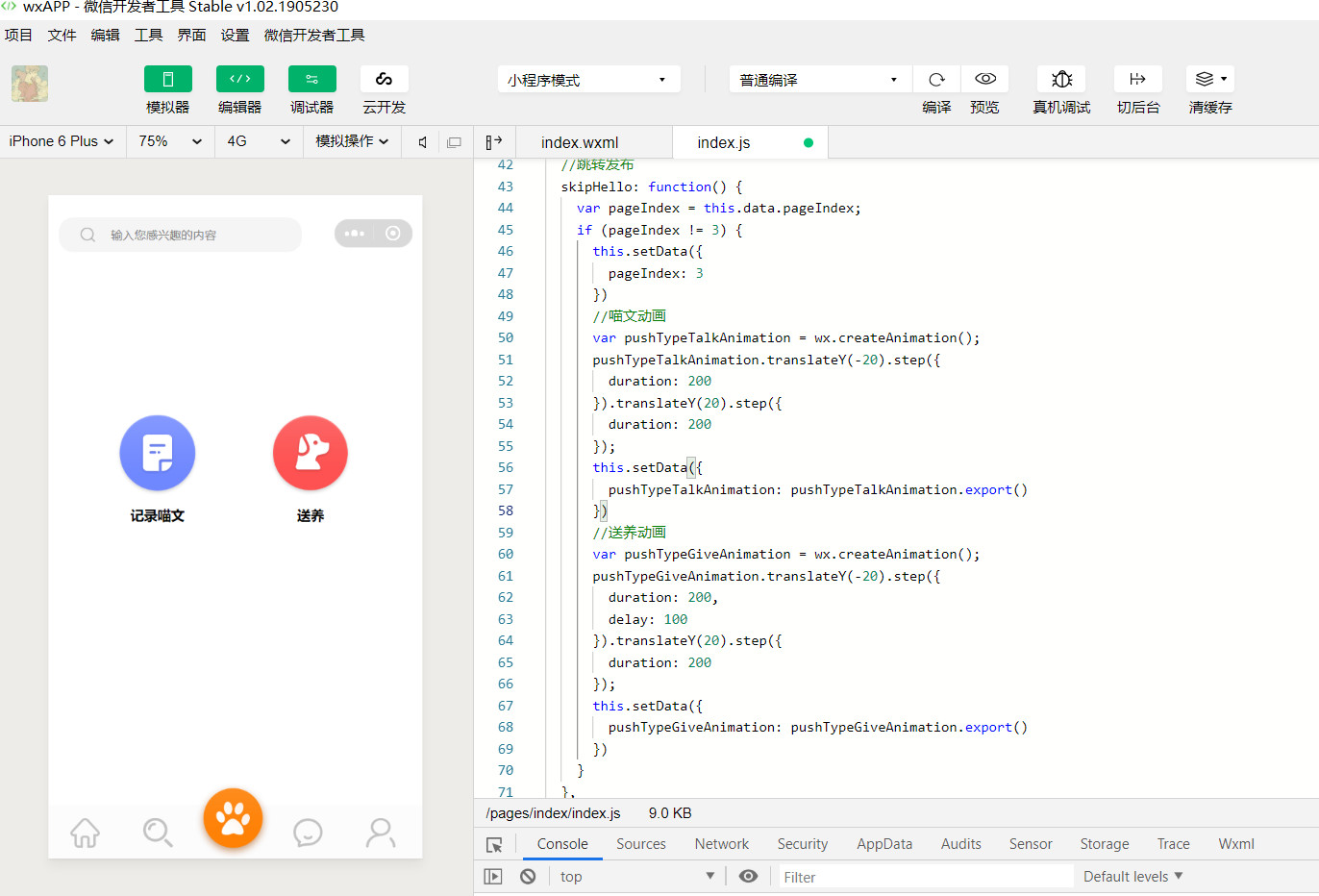Toggle the editor panel button

240,80
